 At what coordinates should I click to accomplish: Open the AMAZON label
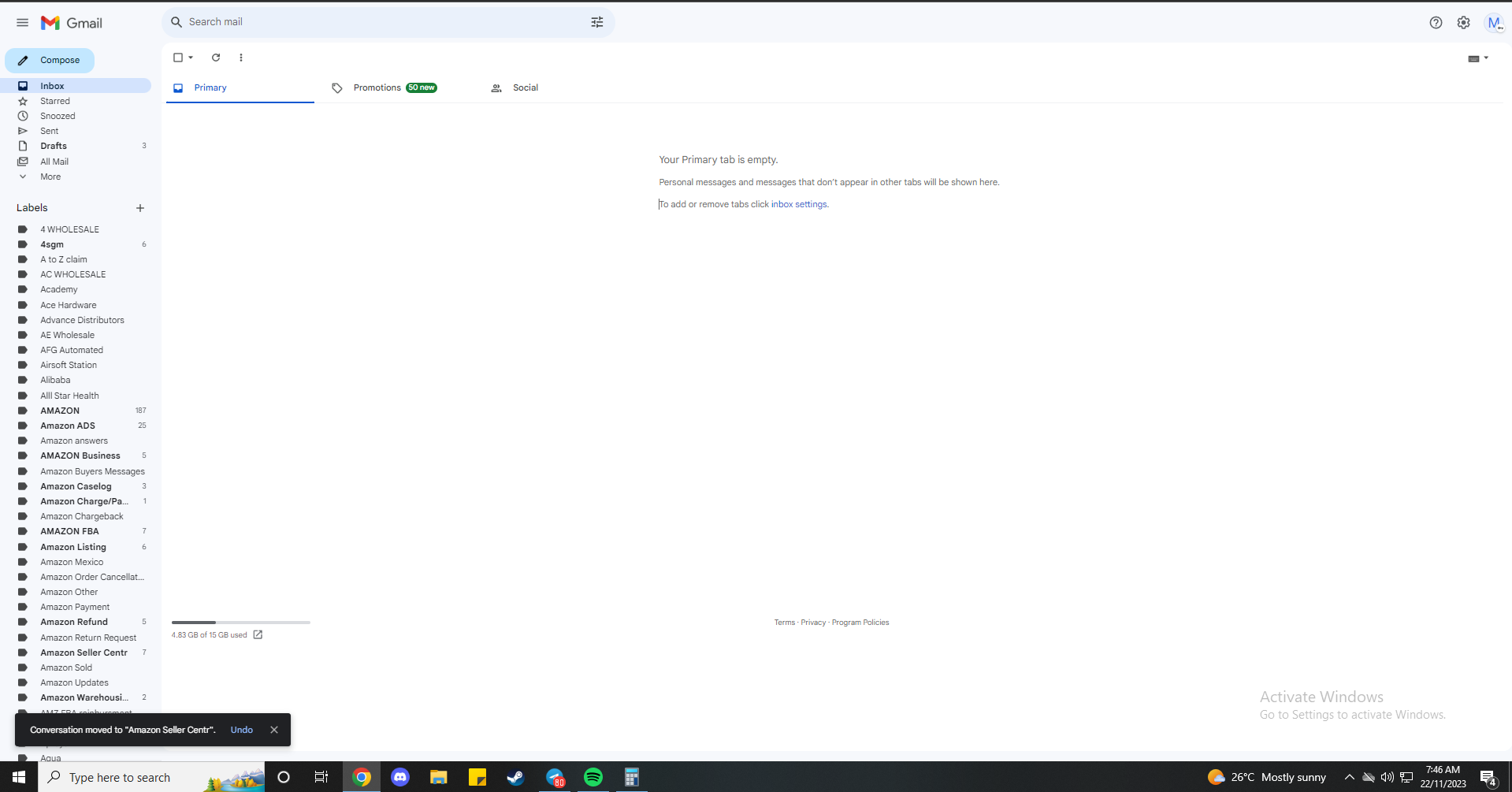(76, 411)
